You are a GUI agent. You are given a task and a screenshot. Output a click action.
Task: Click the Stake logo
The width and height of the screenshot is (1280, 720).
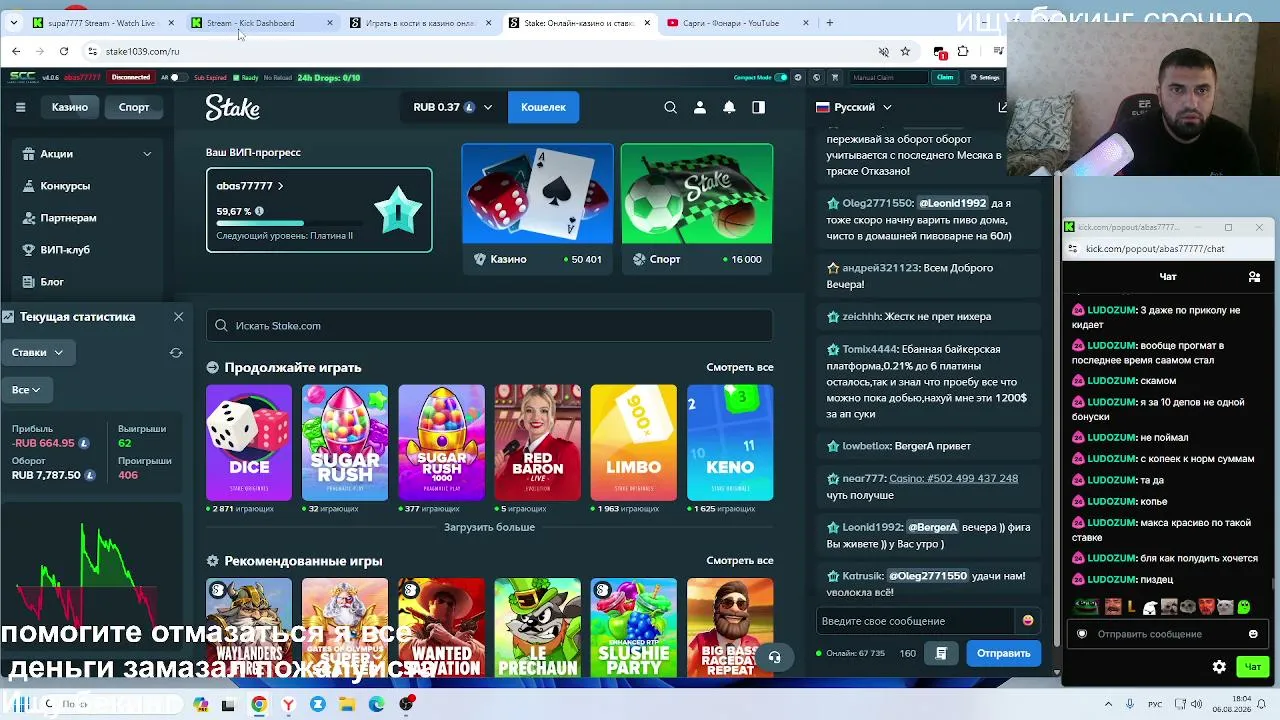tap(233, 107)
